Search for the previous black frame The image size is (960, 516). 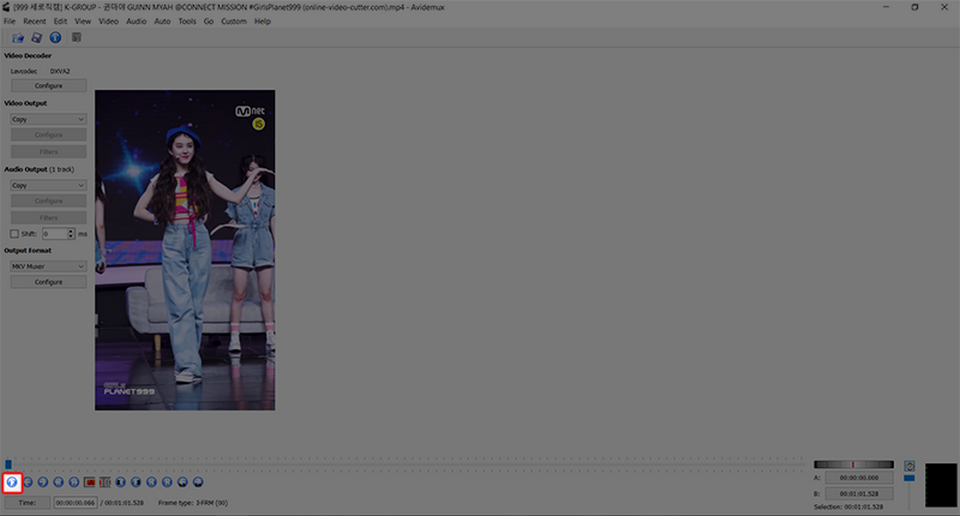[x=121, y=482]
